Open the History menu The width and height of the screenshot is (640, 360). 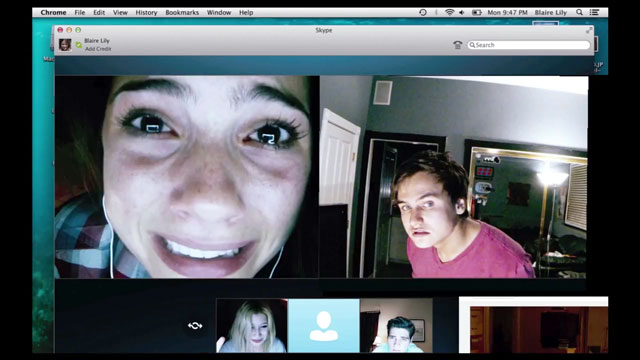pyautogui.click(x=146, y=13)
